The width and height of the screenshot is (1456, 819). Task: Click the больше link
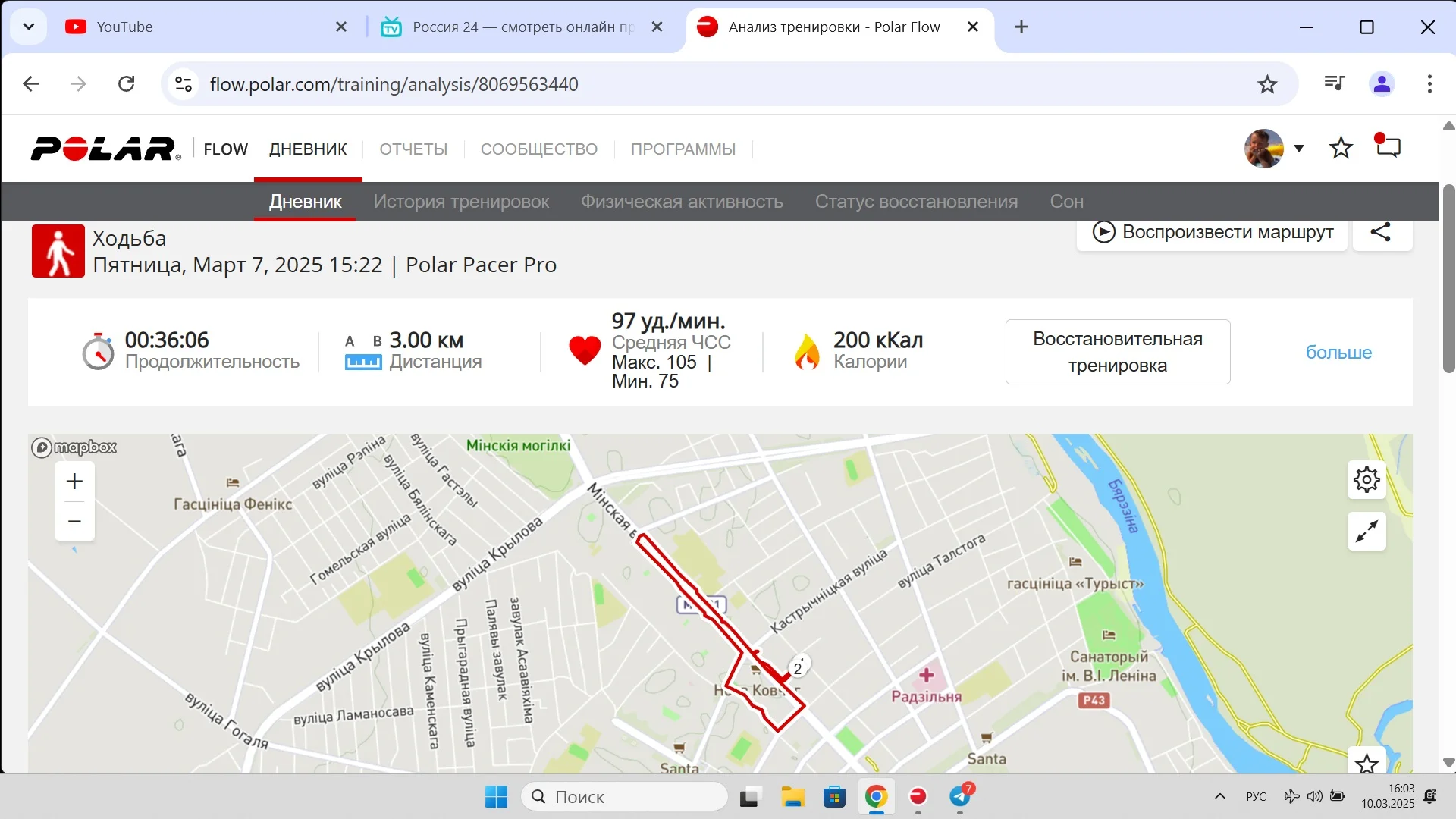[1338, 353]
